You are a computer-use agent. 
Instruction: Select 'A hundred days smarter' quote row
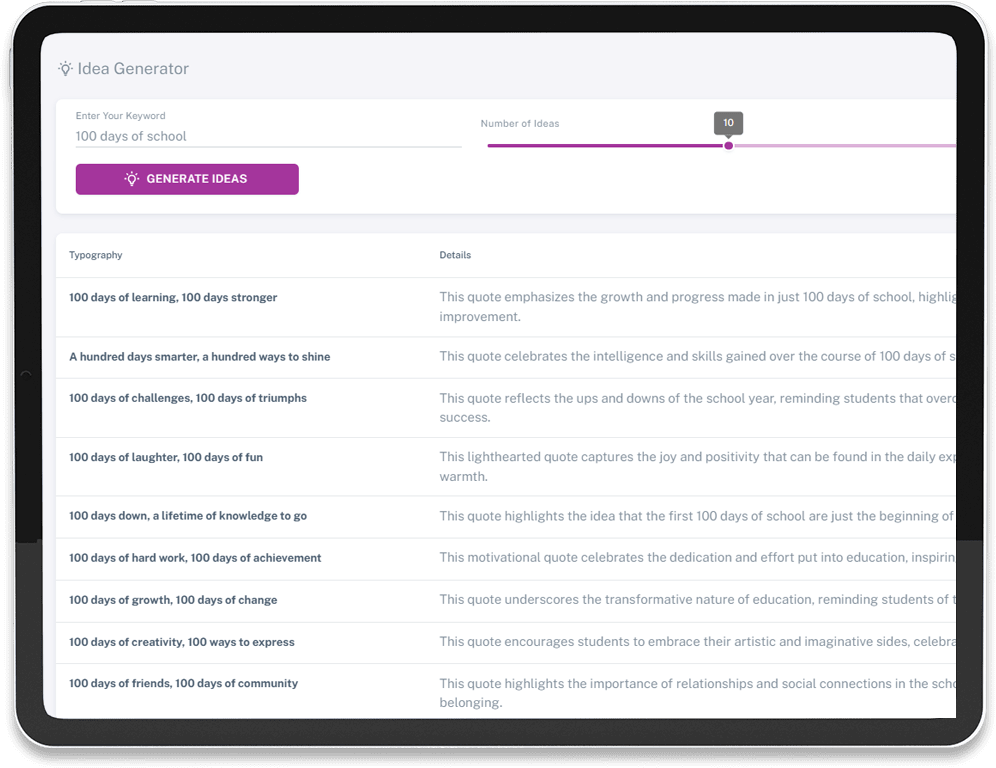tap(199, 357)
